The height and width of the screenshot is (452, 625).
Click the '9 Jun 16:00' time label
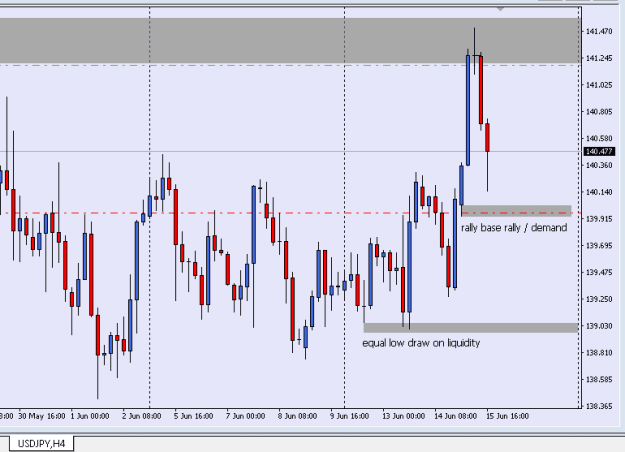(x=349, y=416)
